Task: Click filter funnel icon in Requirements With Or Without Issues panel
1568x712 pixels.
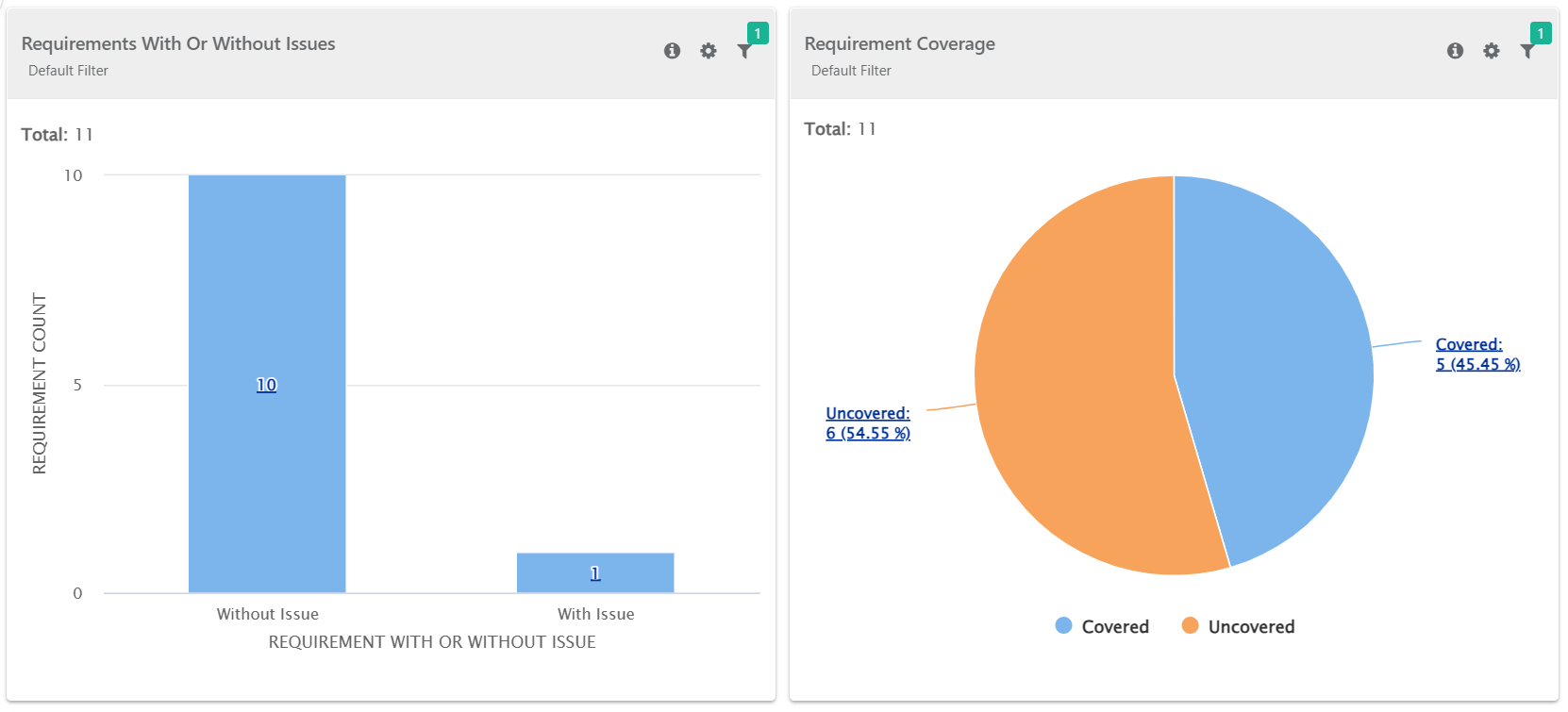Action: point(744,51)
